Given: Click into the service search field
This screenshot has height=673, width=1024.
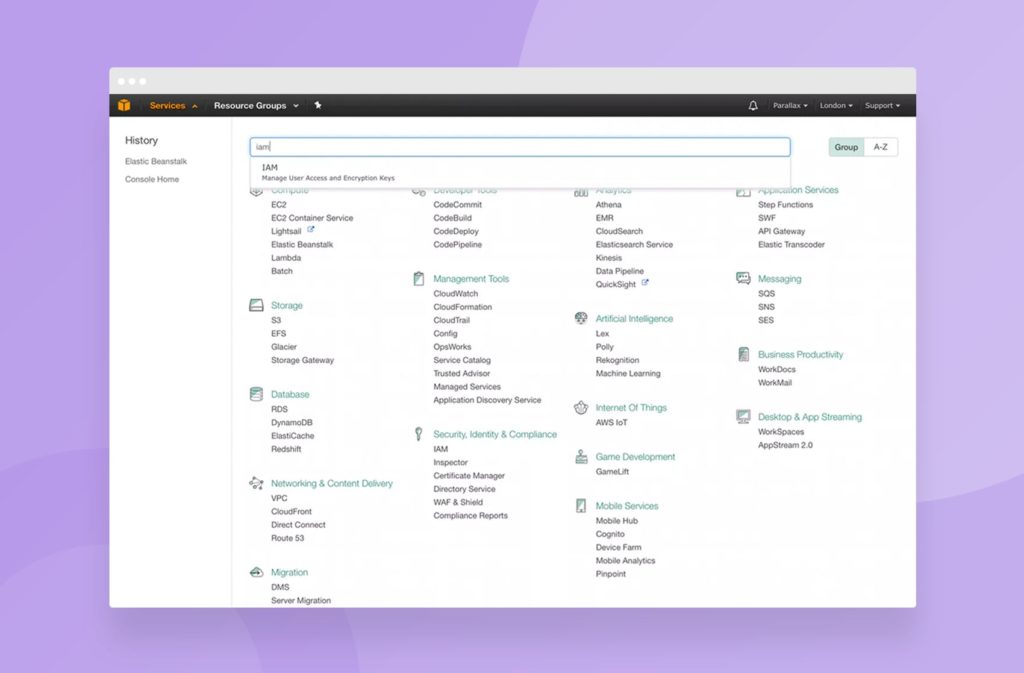Looking at the screenshot, I should coord(520,147).
